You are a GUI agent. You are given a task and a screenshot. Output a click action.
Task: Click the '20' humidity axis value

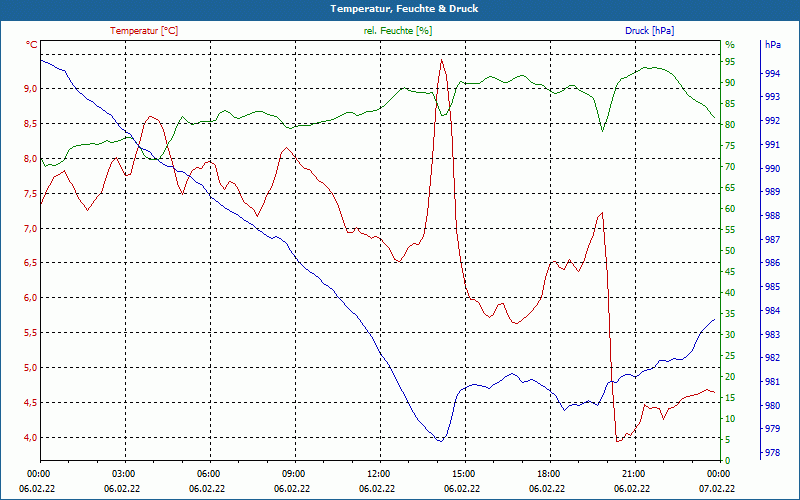coord(730,377)
